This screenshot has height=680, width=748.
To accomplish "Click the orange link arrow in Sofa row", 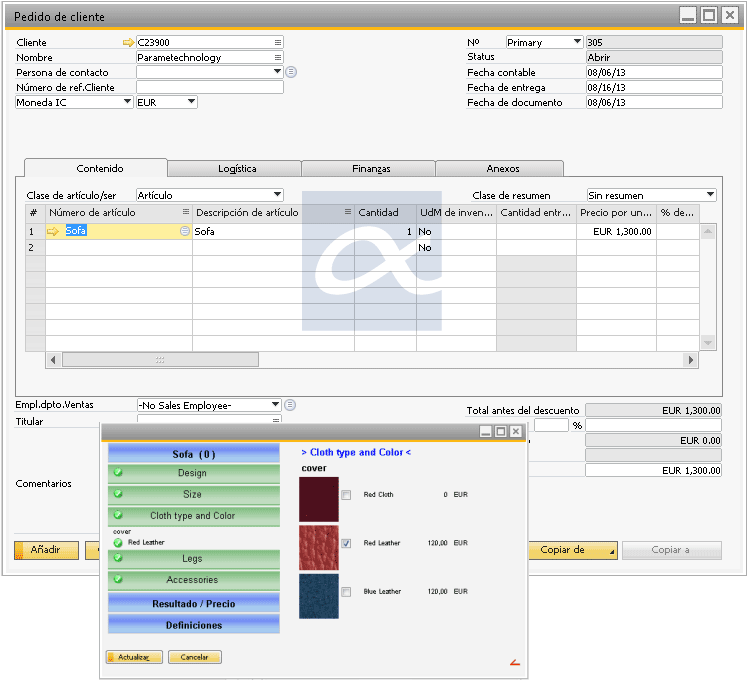I will tap(52, 231).
